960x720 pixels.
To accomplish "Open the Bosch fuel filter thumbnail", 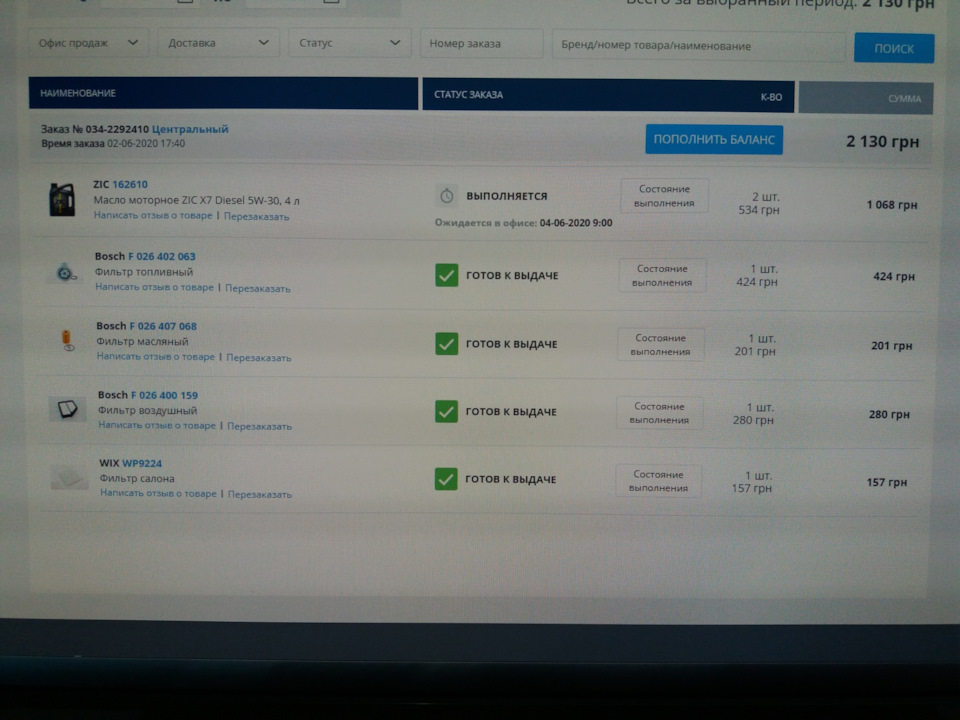I will pyautogui.click(x=66, y=272).
